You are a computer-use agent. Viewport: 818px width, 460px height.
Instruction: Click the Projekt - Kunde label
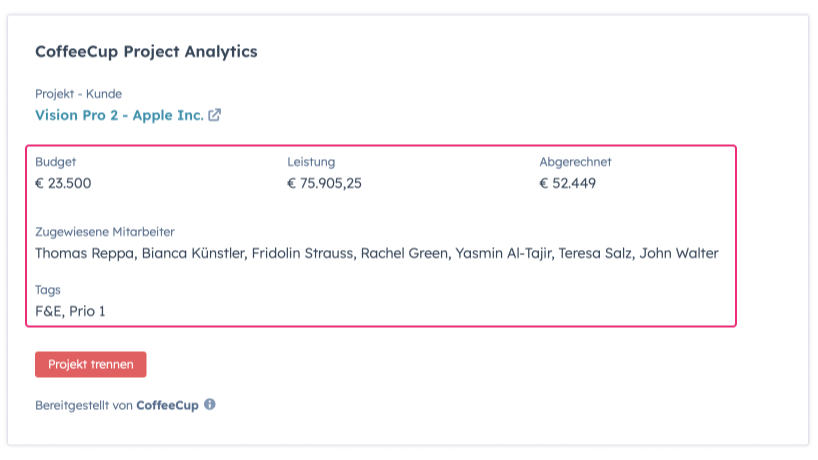pos(78,94)
